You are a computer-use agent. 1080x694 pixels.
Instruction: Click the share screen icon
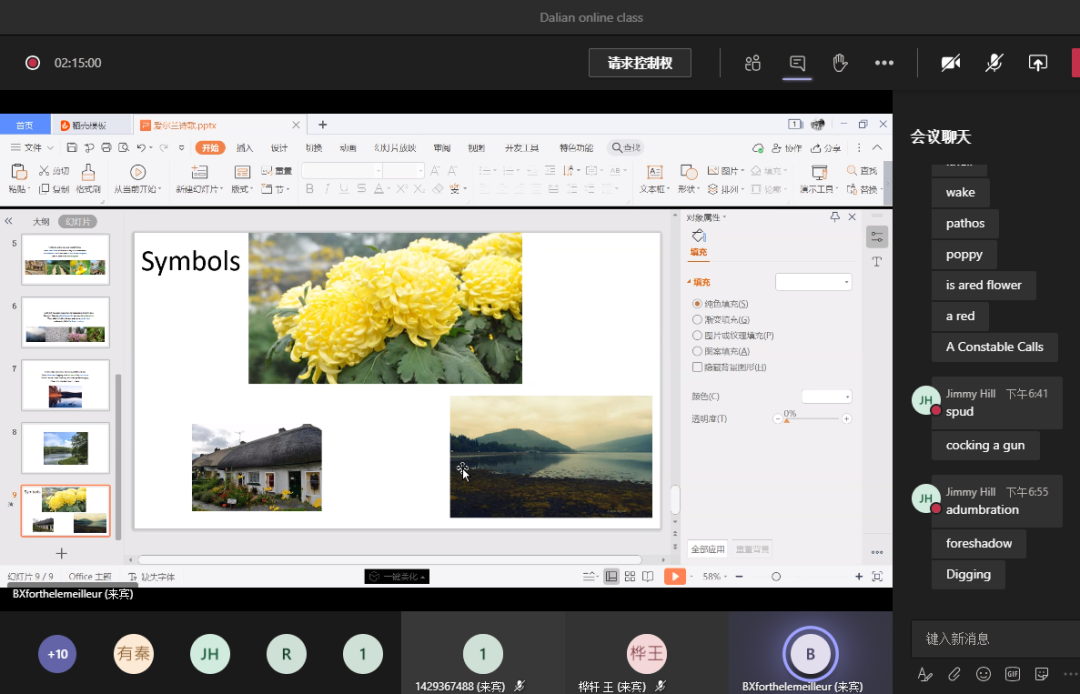(1038, 63)
